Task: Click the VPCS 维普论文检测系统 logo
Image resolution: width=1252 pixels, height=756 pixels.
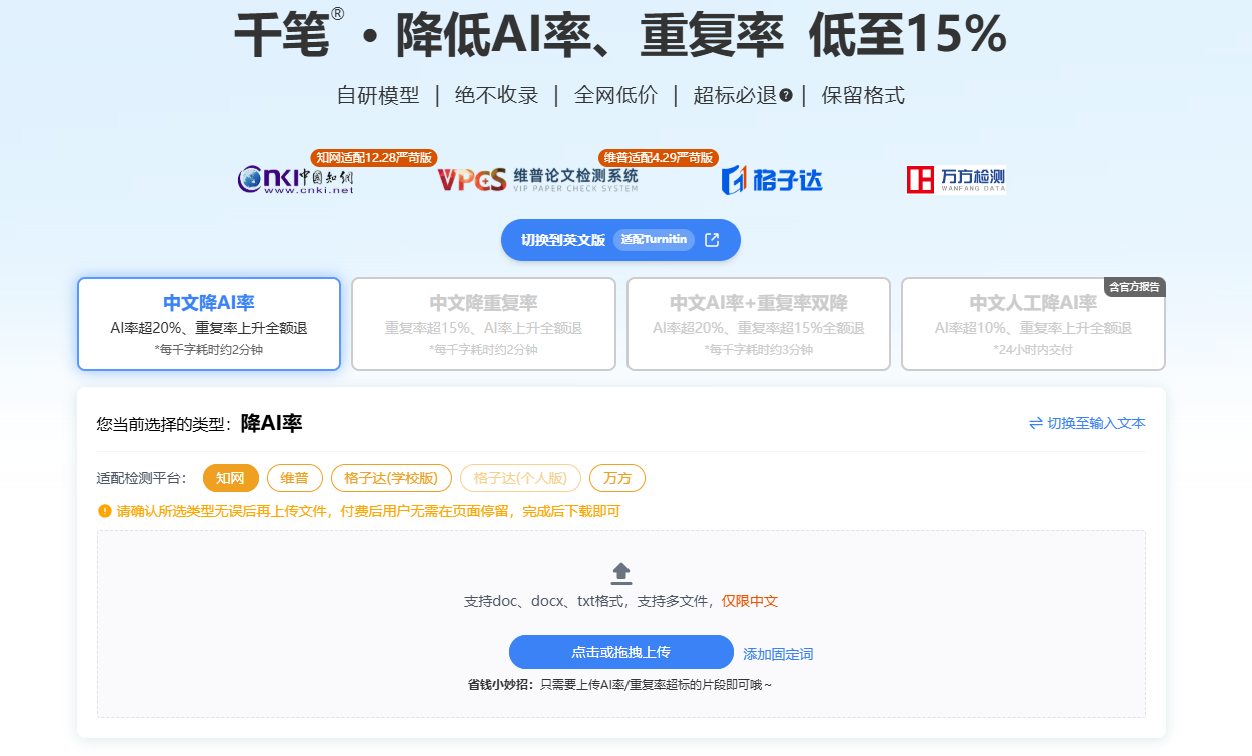Action: point(537,180)
